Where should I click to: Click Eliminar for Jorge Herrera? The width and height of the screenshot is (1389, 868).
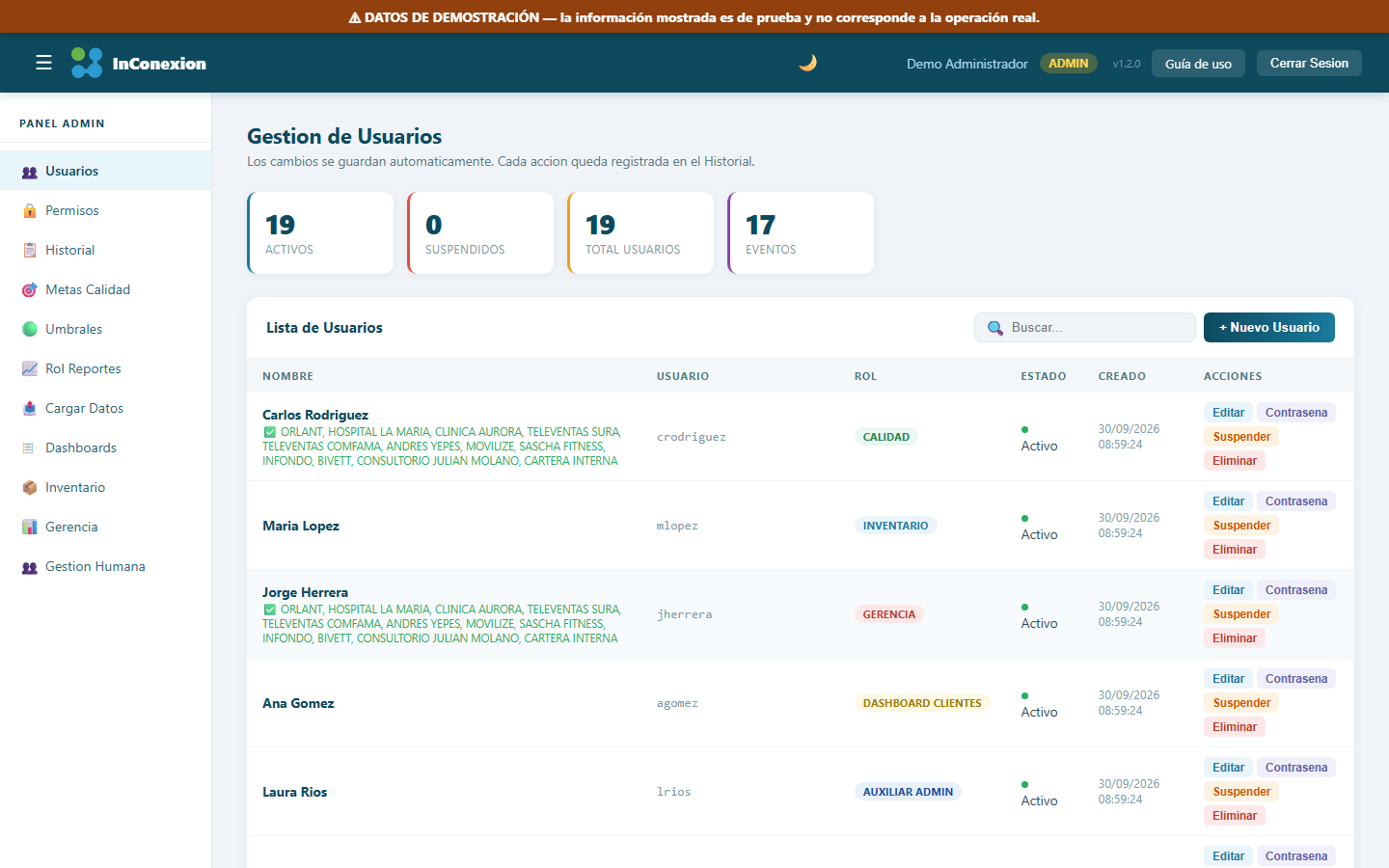coord(1235,638)
